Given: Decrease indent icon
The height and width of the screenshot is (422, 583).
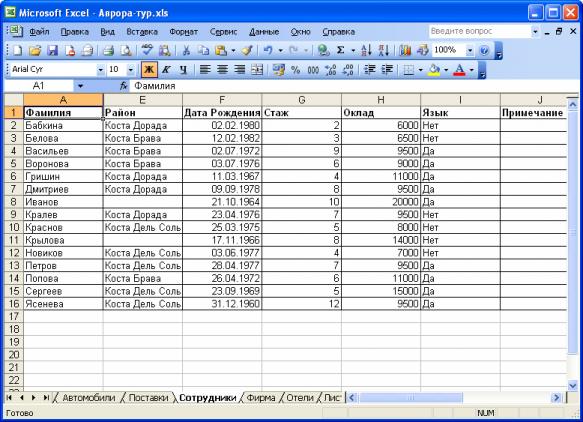Looking at the screenshot, I should [370, 70].
